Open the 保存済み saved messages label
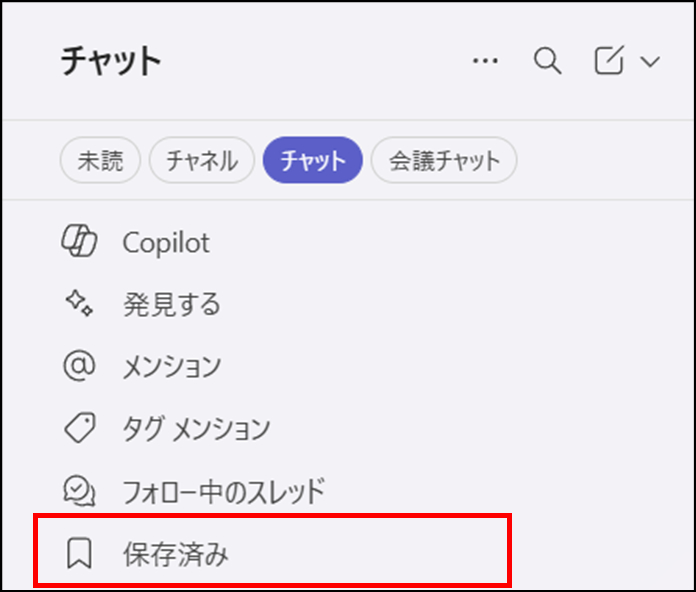This screenshot has height=592, width=696. point(176,552)
